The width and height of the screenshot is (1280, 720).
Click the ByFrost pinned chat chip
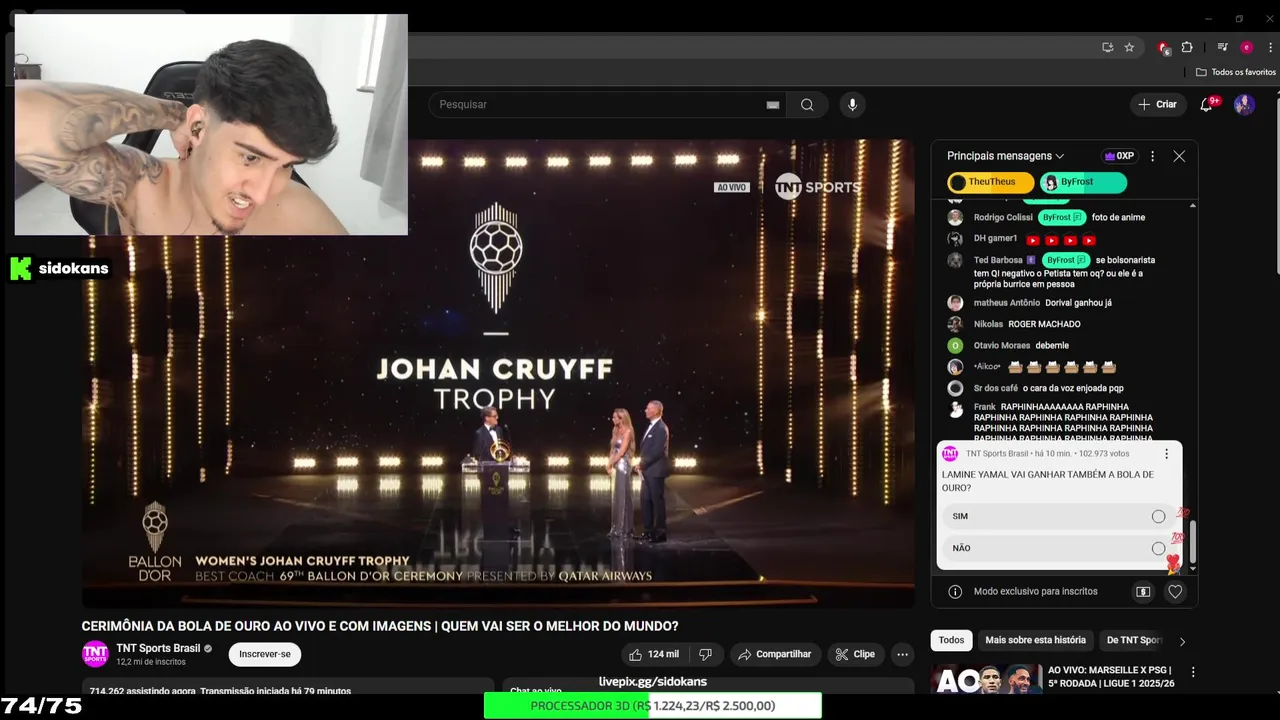click(x=1083, y=182)
